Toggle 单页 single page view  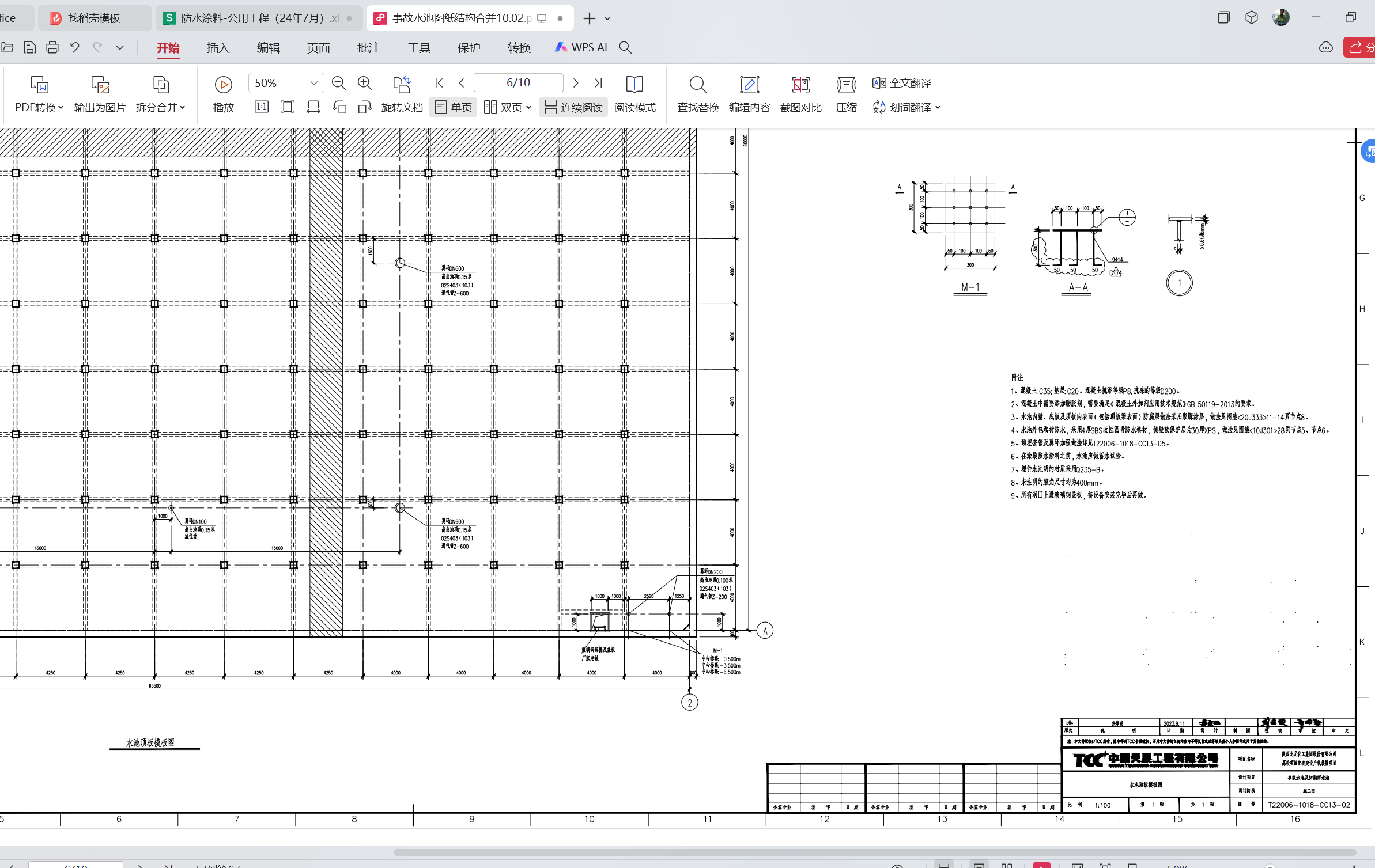454,107
